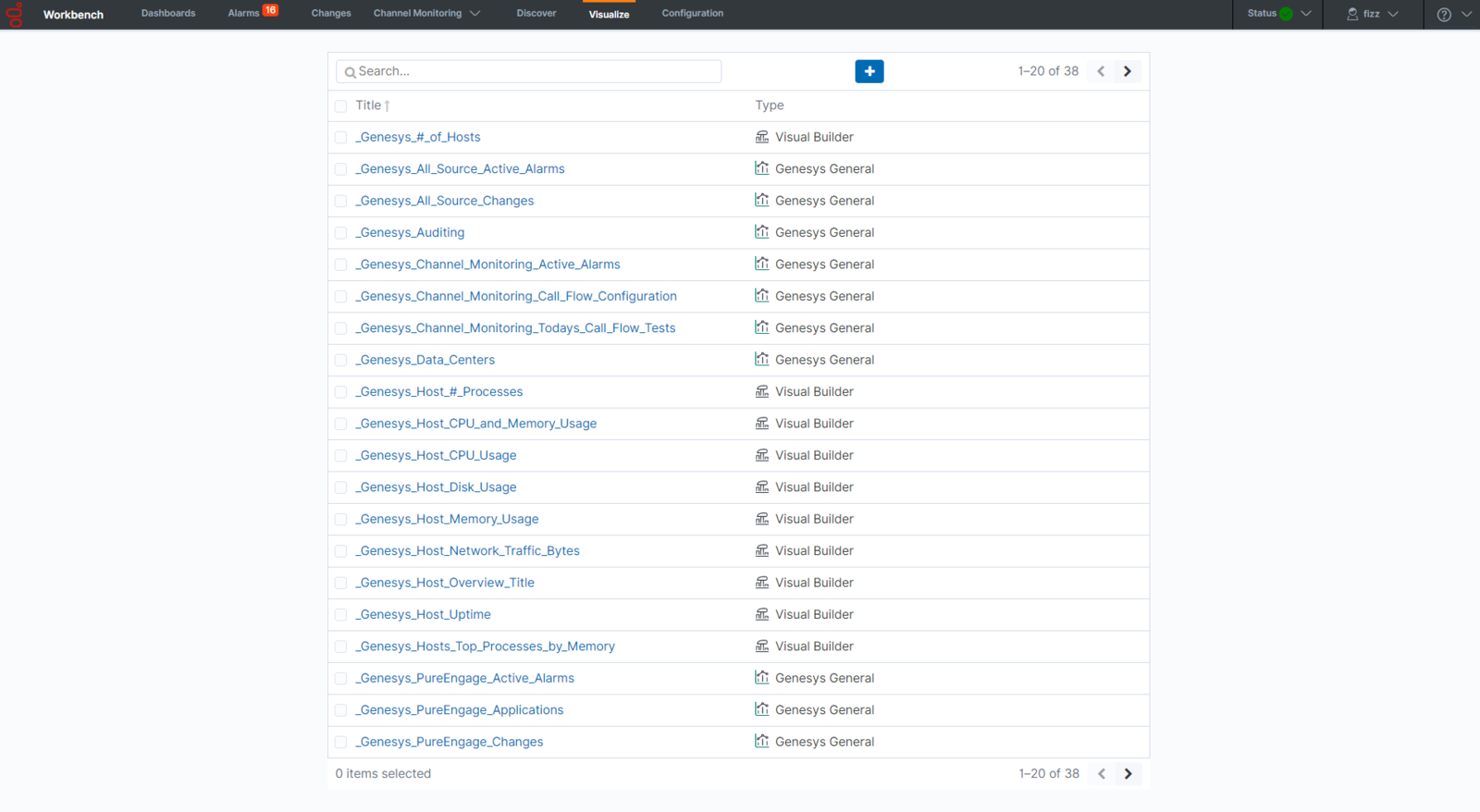Click the user profile icon next to fizz
The width and height of the screenshot is (1480, 812).
tap(1352, 14)
